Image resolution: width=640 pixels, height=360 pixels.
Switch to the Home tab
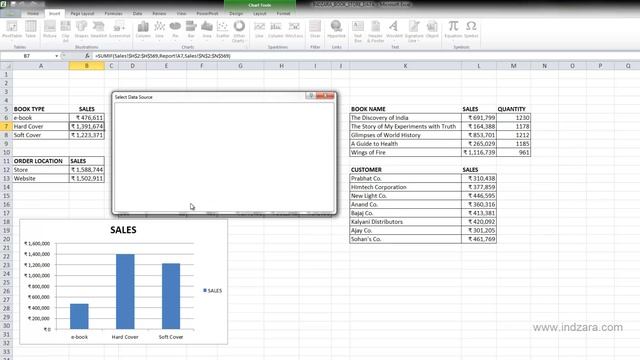(x=33, y=13)
